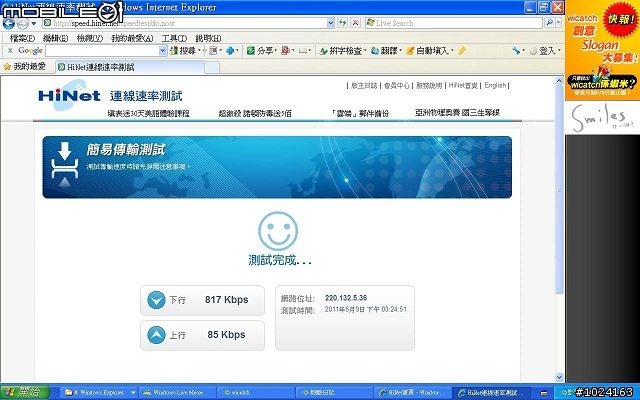Click the 上行 up arrow icon
This screenshot has height=400, width=640.
(156, 335)
